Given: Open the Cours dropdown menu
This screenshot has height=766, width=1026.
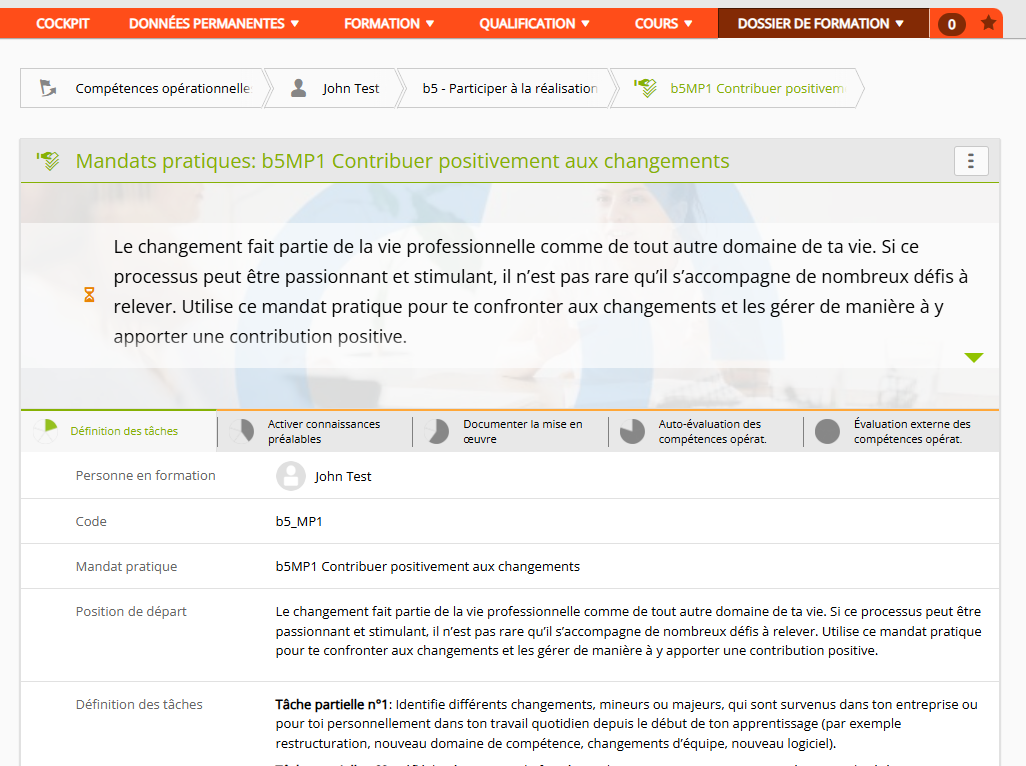Looking at the screenshot, I should pos(664,23).
